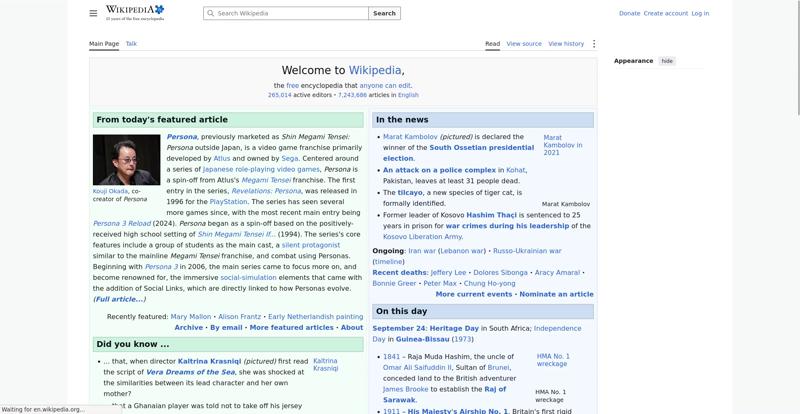Open the Jeffery Lee link

coord(448,273)
